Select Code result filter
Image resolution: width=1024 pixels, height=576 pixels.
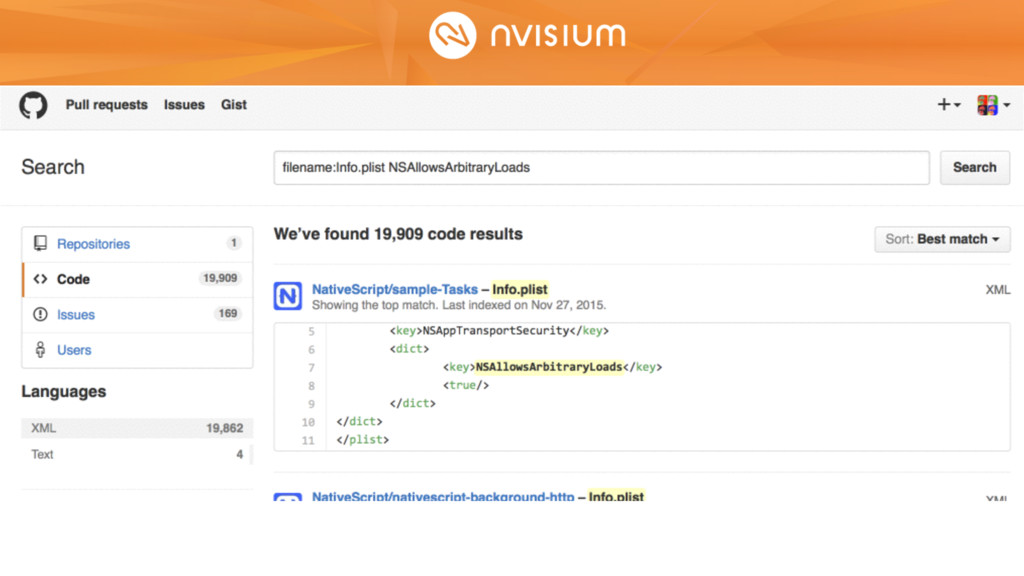[137, 280]
